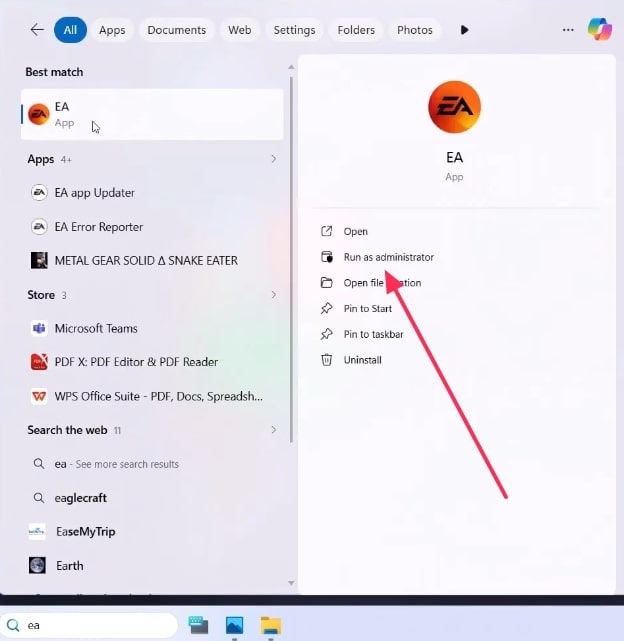Viewport: 624px width, 641px height.
Task: Click the large EA logo in details pane
Action: point(454,107)
